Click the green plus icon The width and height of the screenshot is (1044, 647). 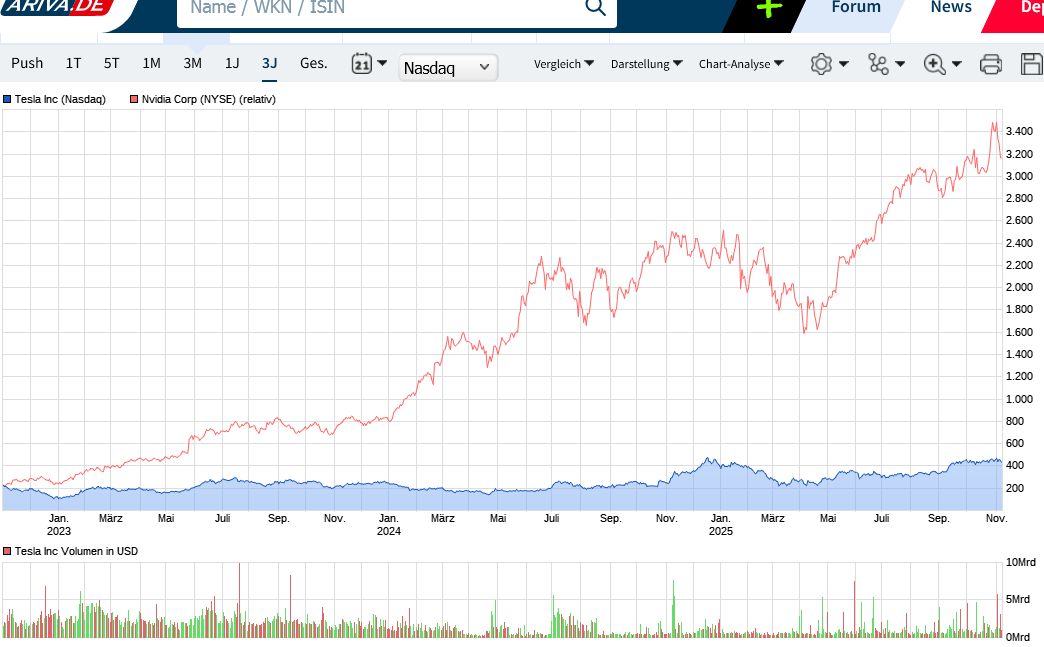(x=769, y=9)
